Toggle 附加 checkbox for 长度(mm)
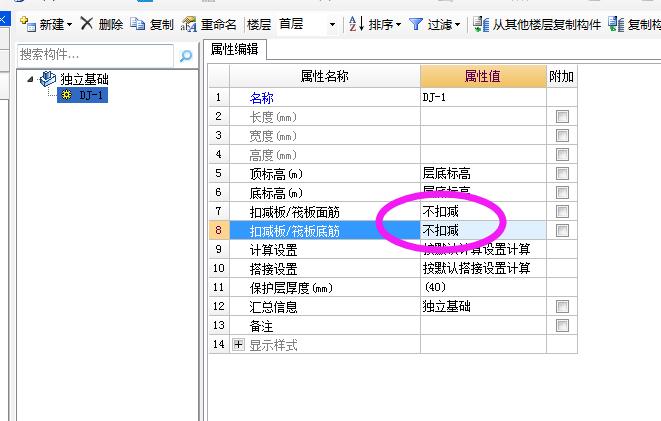The width and height of the screenshot is (661, 421). pos(562,116)
